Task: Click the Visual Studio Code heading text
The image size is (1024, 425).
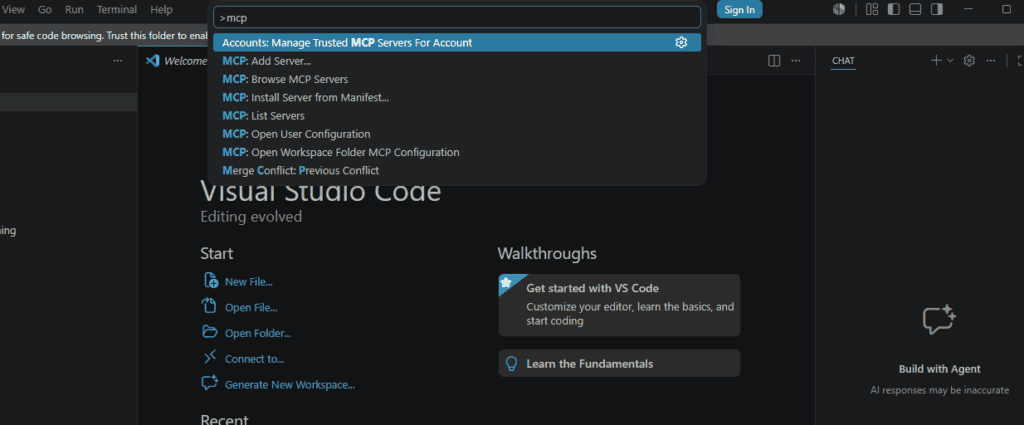Action: [321, 193]
